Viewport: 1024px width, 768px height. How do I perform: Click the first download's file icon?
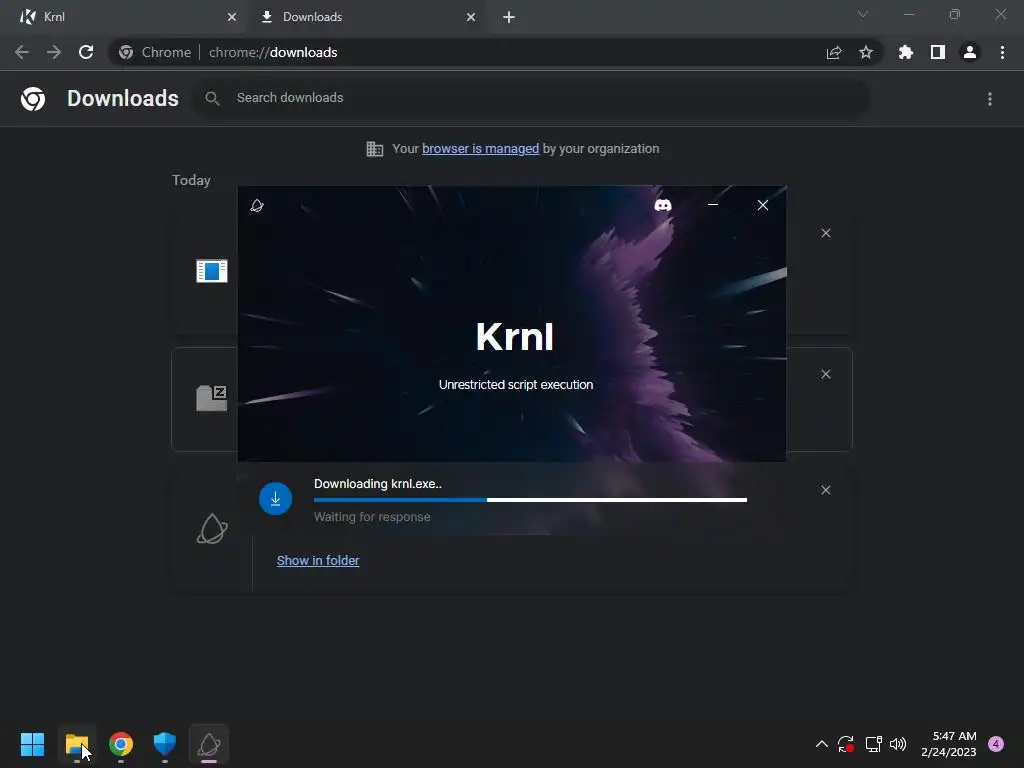[212, 270]
